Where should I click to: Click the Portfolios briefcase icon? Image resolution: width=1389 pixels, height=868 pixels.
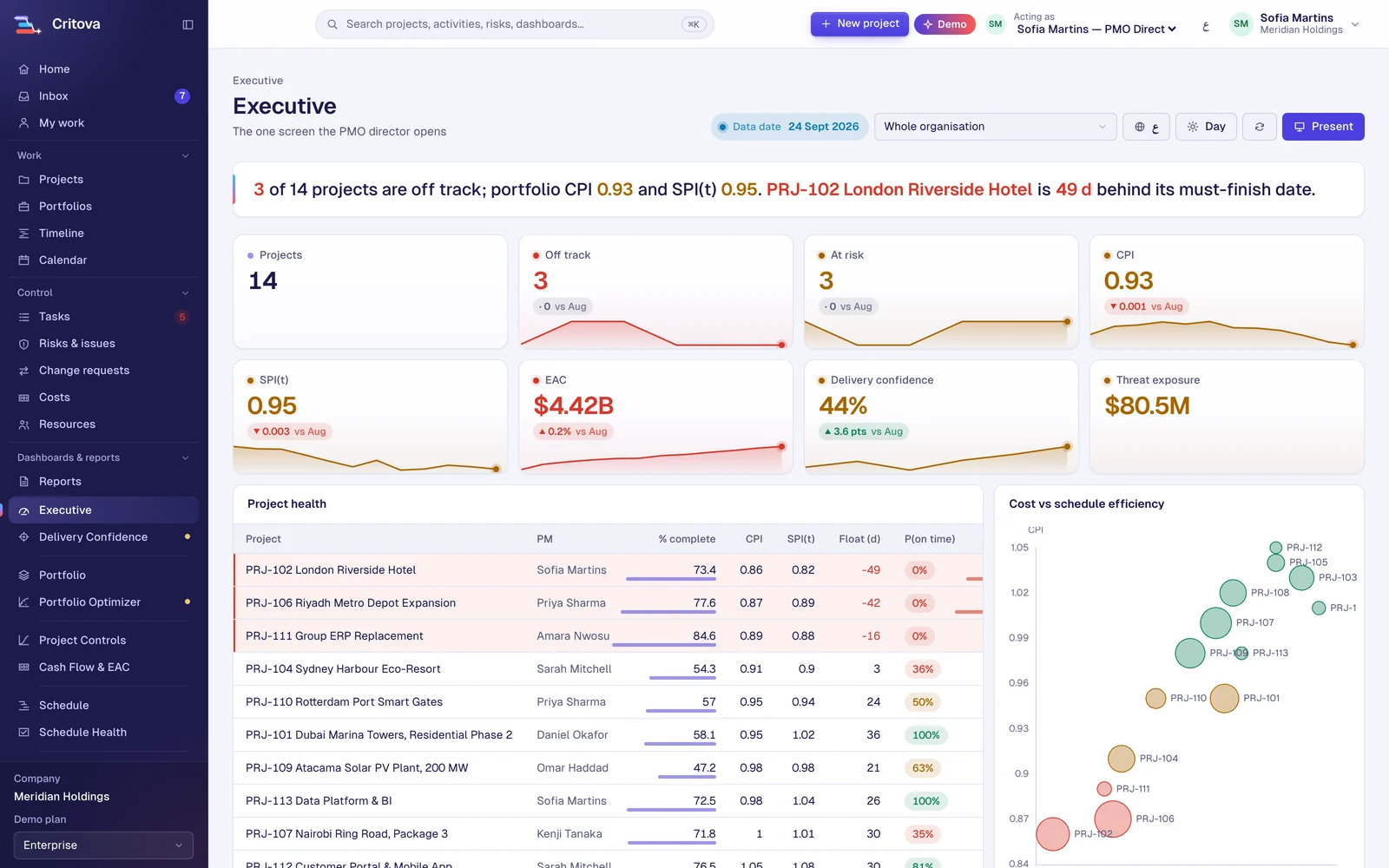click(24, 207)
